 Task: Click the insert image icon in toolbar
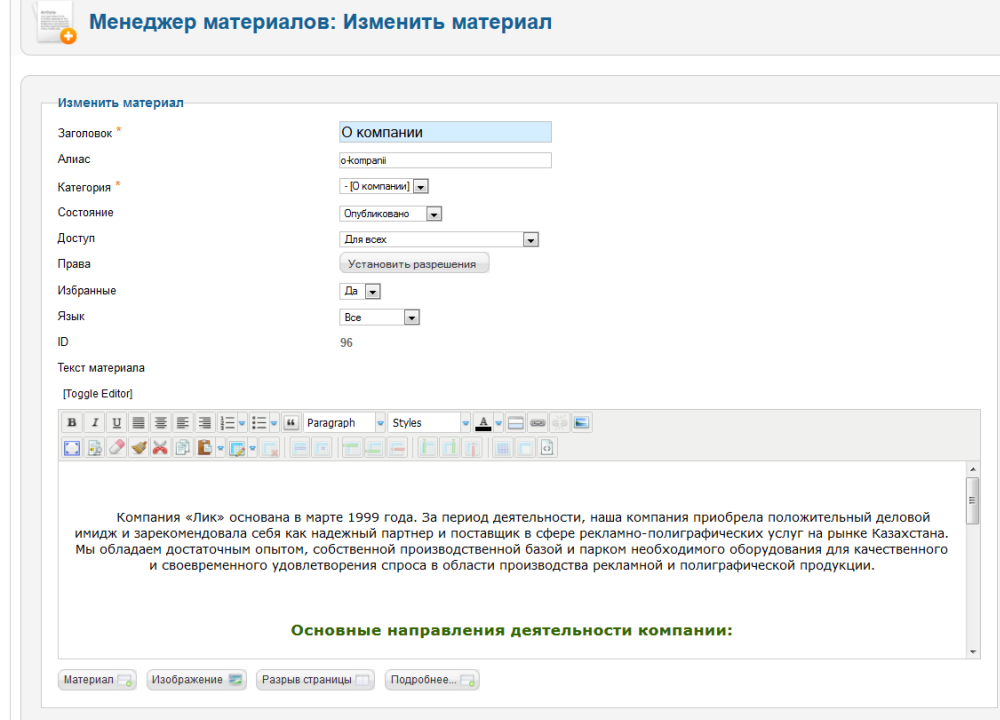pos(582,423)
